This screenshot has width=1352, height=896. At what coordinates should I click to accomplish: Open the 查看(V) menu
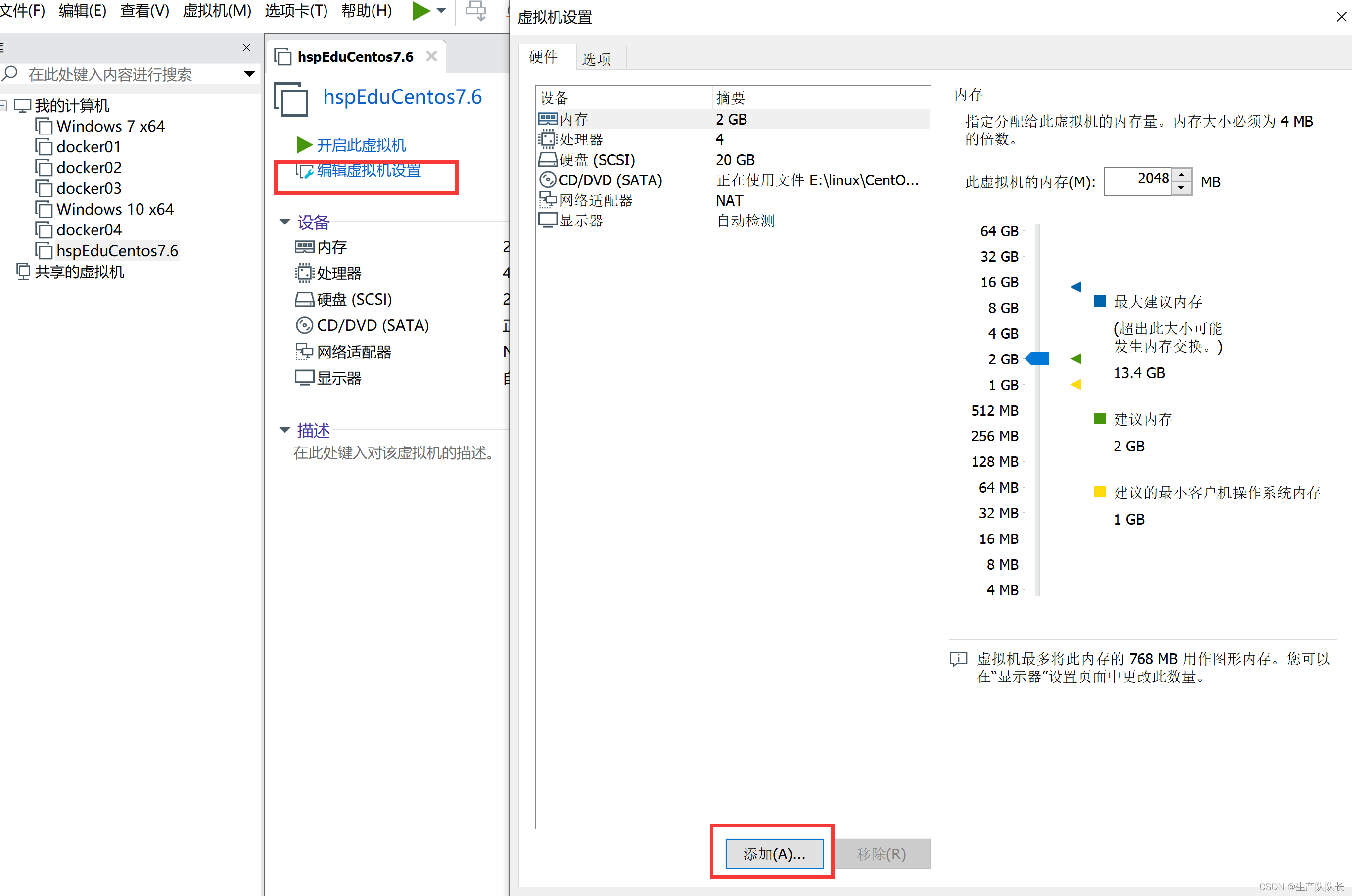[144, 10]
